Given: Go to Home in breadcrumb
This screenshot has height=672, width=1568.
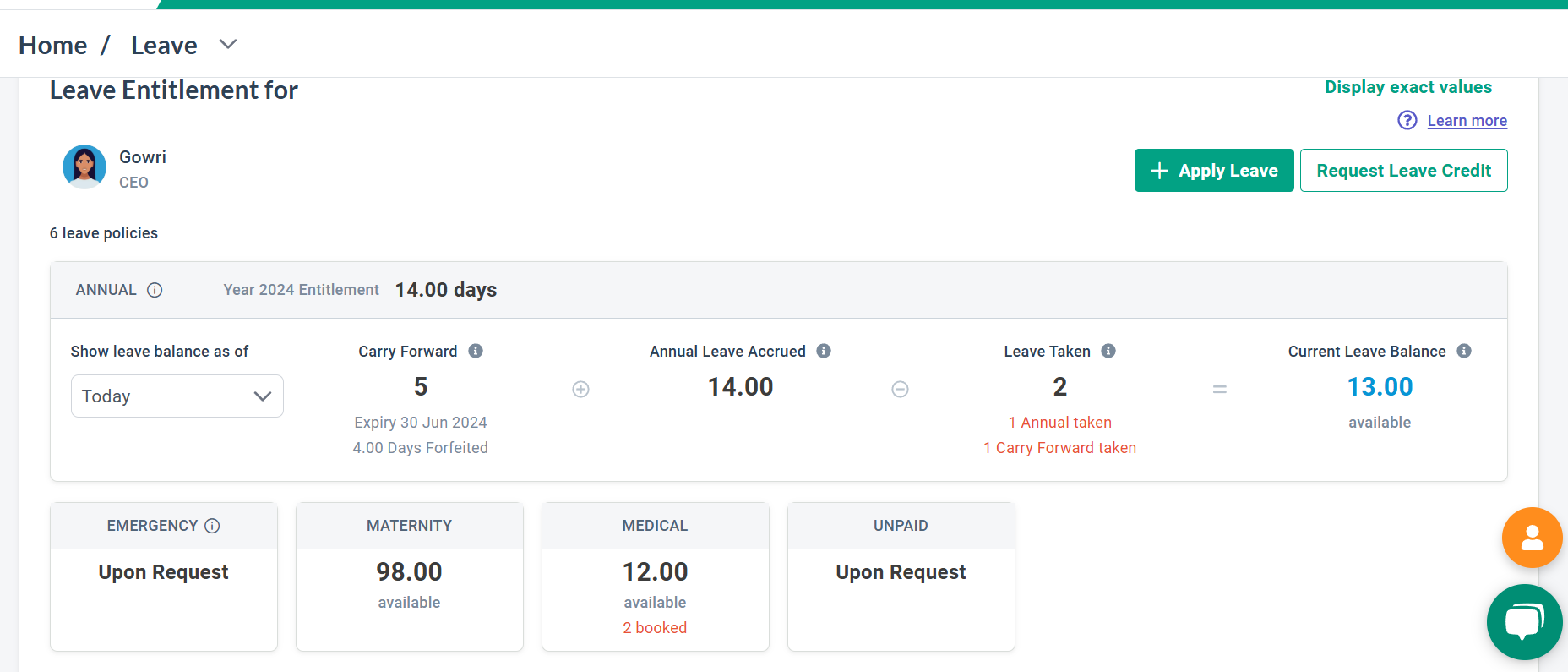Looking at the screenshot, I should 52,45.
